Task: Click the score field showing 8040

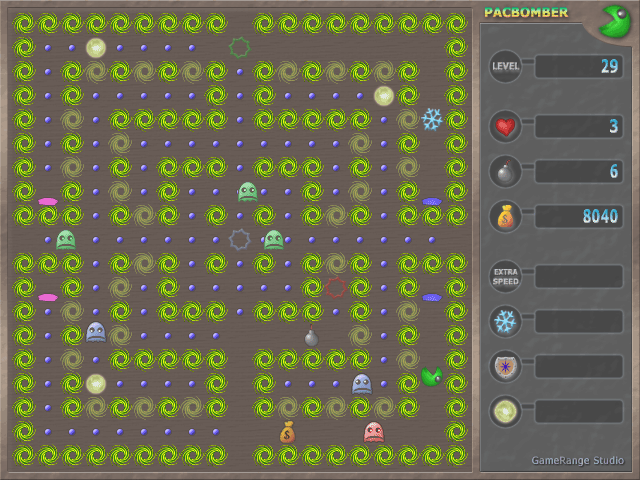Action: (x=579, y=216)
